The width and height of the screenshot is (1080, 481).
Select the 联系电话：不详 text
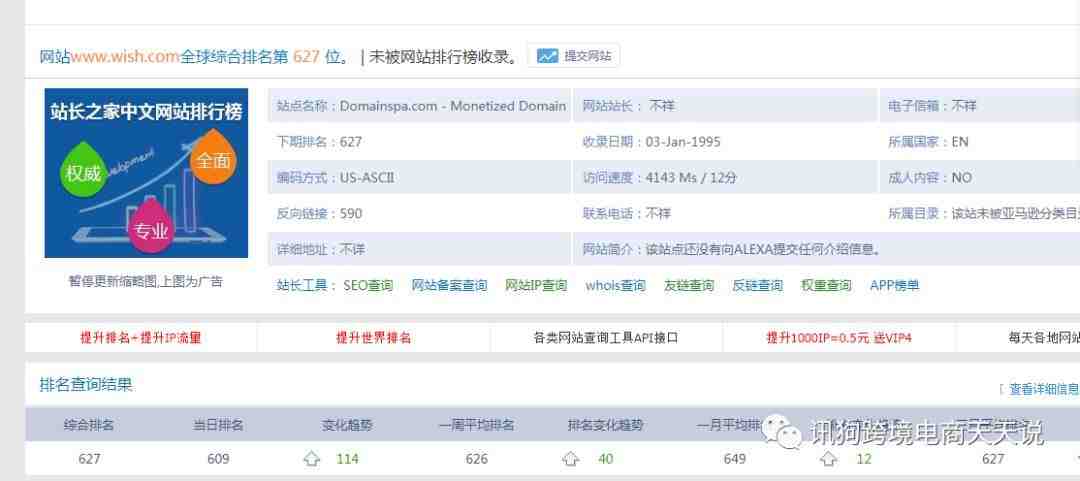[626, 214]
